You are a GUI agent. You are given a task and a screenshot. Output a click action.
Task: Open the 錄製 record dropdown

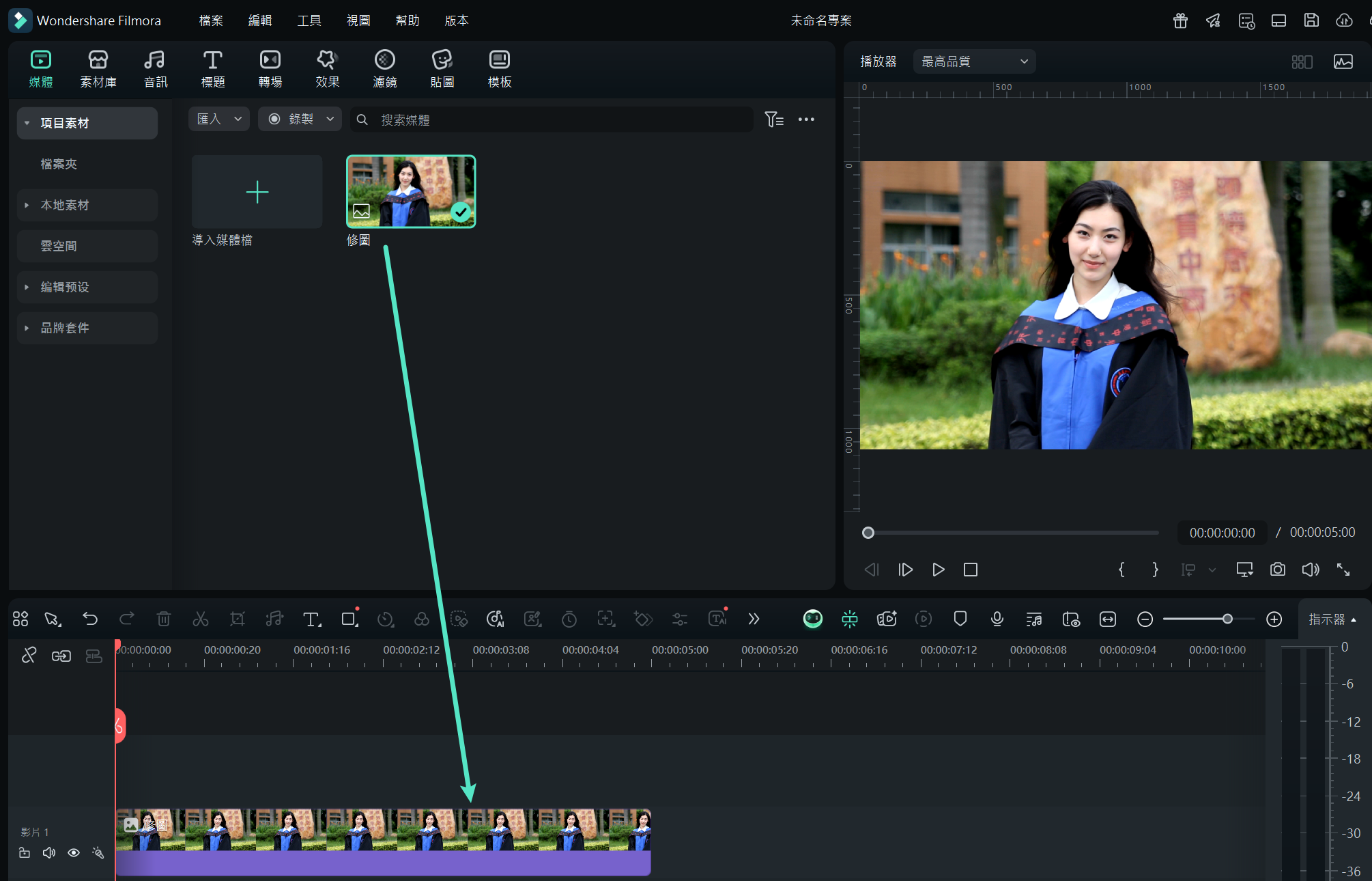pyautogui.click(x=300, y=119)
